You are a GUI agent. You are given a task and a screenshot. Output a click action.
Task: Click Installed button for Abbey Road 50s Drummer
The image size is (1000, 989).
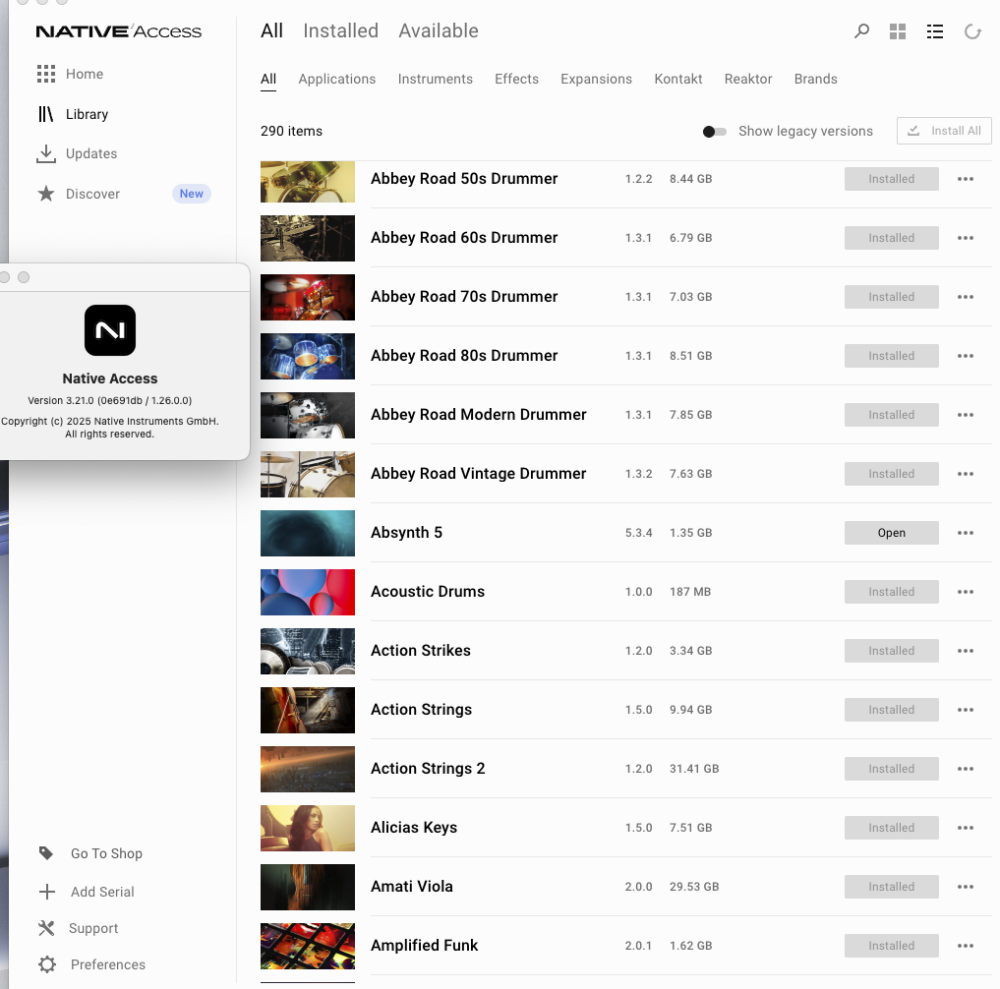point(892,179)
